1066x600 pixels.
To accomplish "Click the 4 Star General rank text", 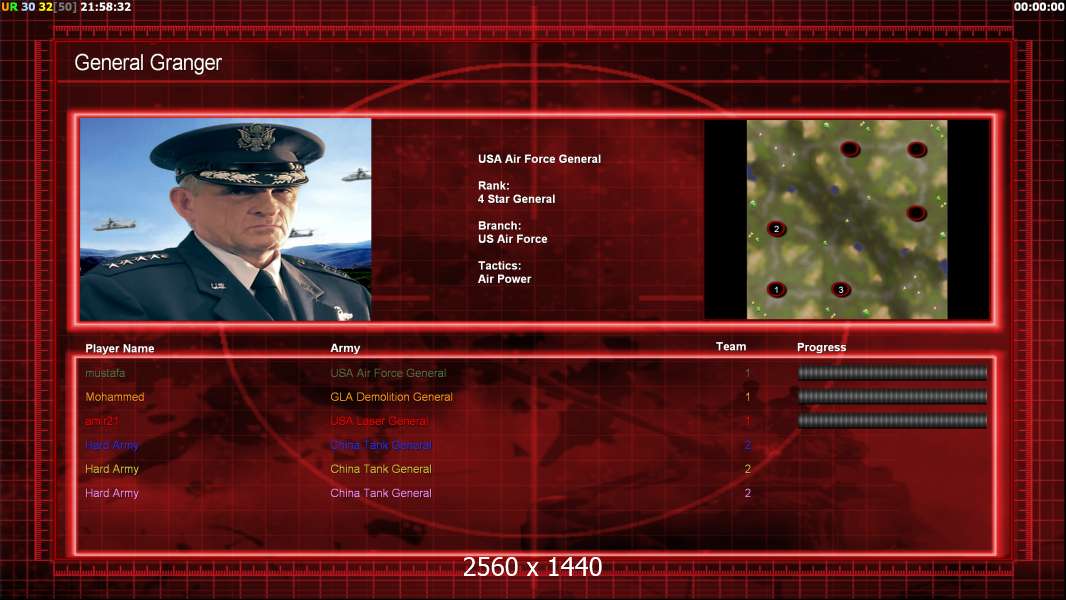I will (517, 199).
